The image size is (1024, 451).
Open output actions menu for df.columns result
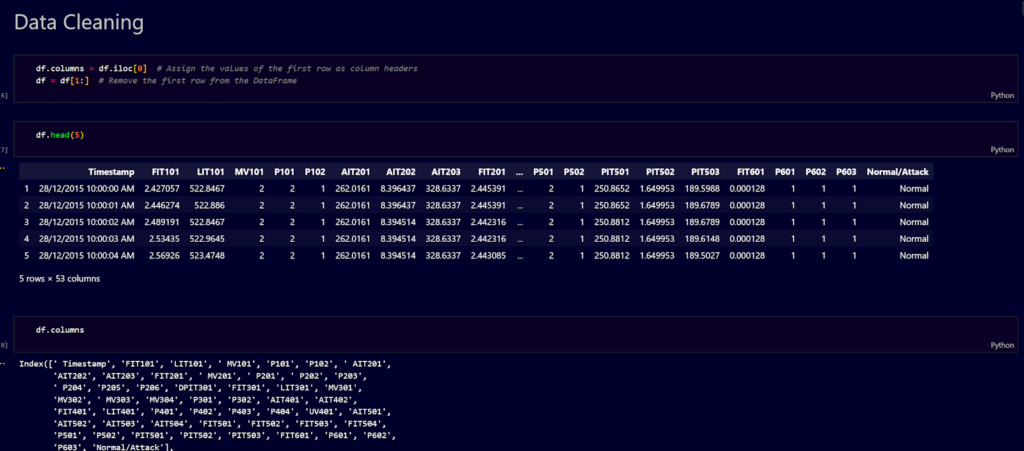5,362
